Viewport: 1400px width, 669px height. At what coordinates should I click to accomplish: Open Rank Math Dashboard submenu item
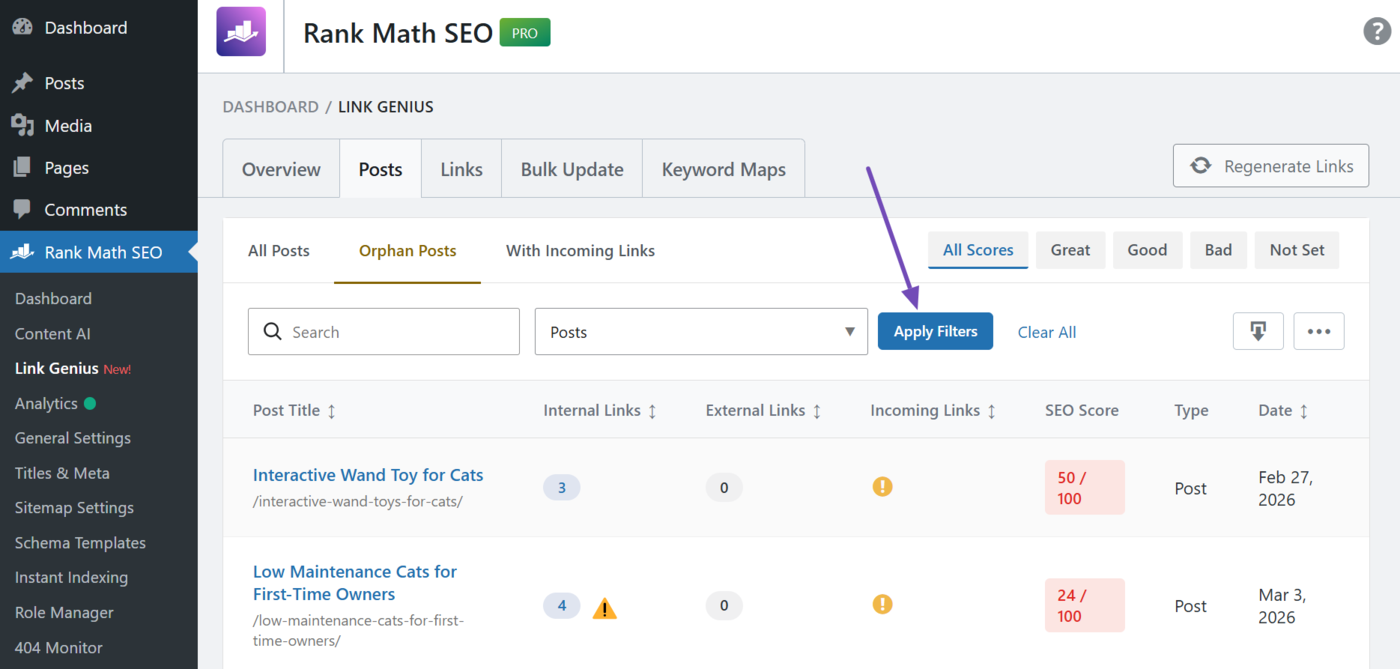pyautogui.click(x=53, y=299)
